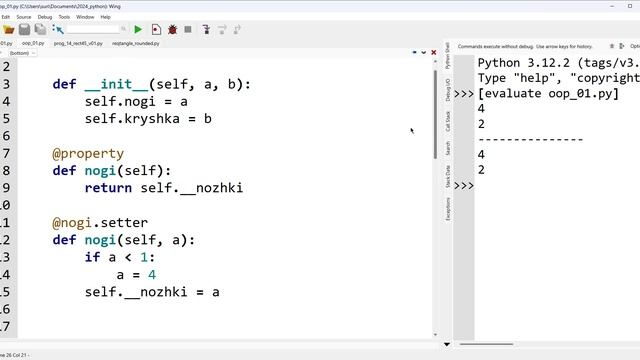Open a file with the folder icon
Image resolution: width=640 pixels, height=360 pixels.
point(9,29)
